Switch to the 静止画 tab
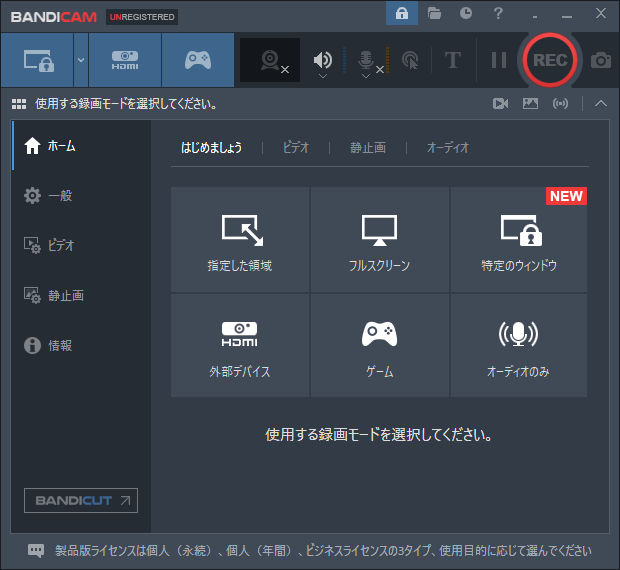The height and width of the screenshot is (570, 620). pyautogui.click(x=368, y=147)
